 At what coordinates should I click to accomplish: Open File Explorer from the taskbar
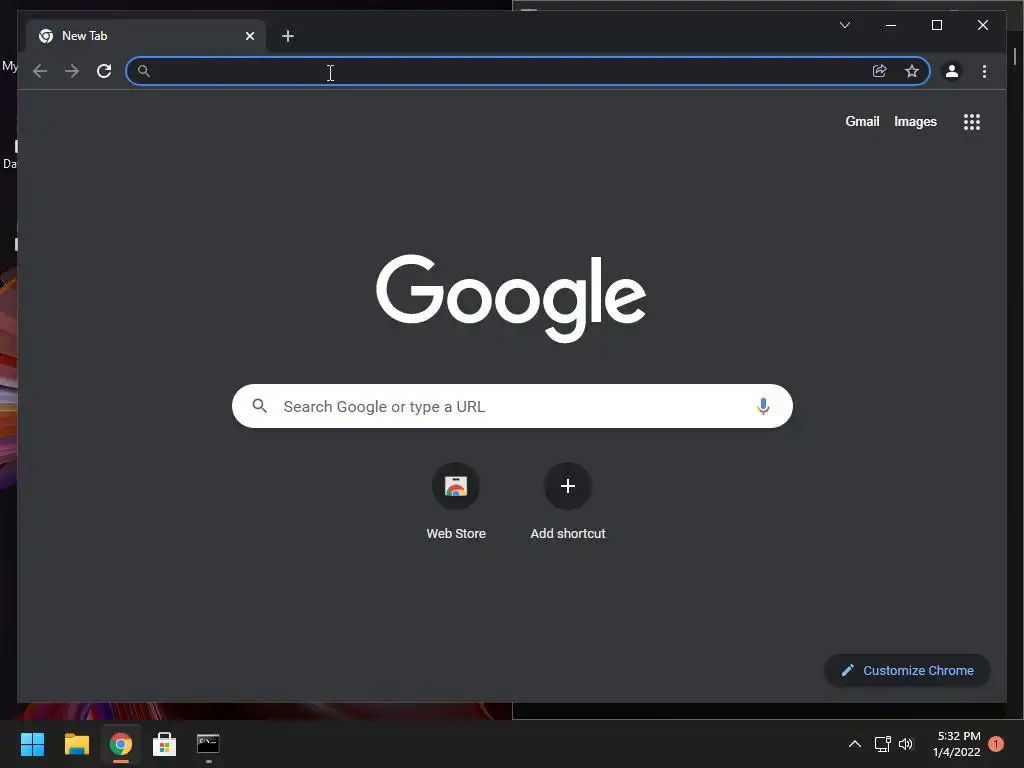[76, 744]
